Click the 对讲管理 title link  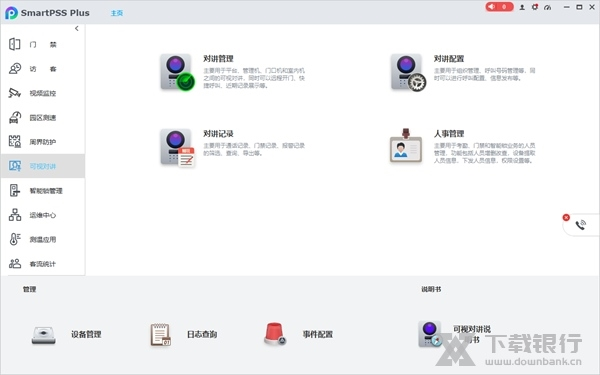(218, 59)
